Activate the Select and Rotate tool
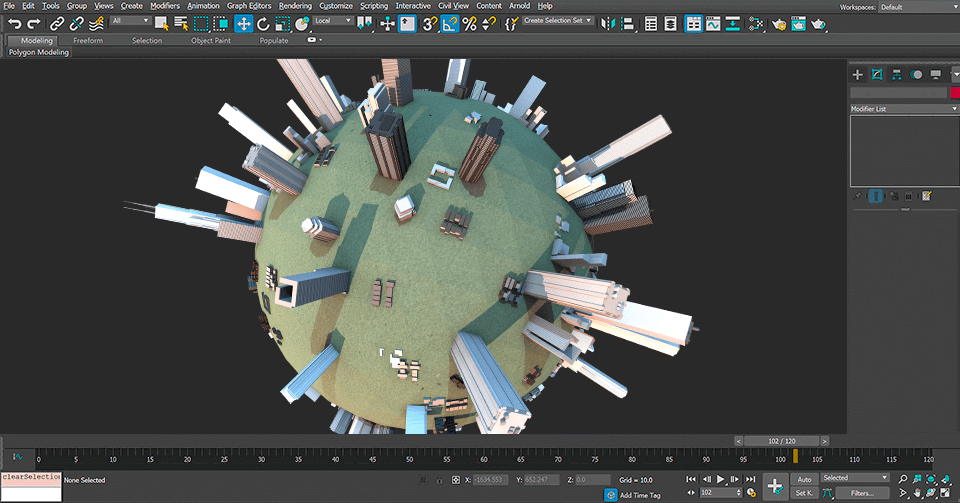The width and height of the screenshot is (960, 503). pyautogui.click(x=263, y=24)
